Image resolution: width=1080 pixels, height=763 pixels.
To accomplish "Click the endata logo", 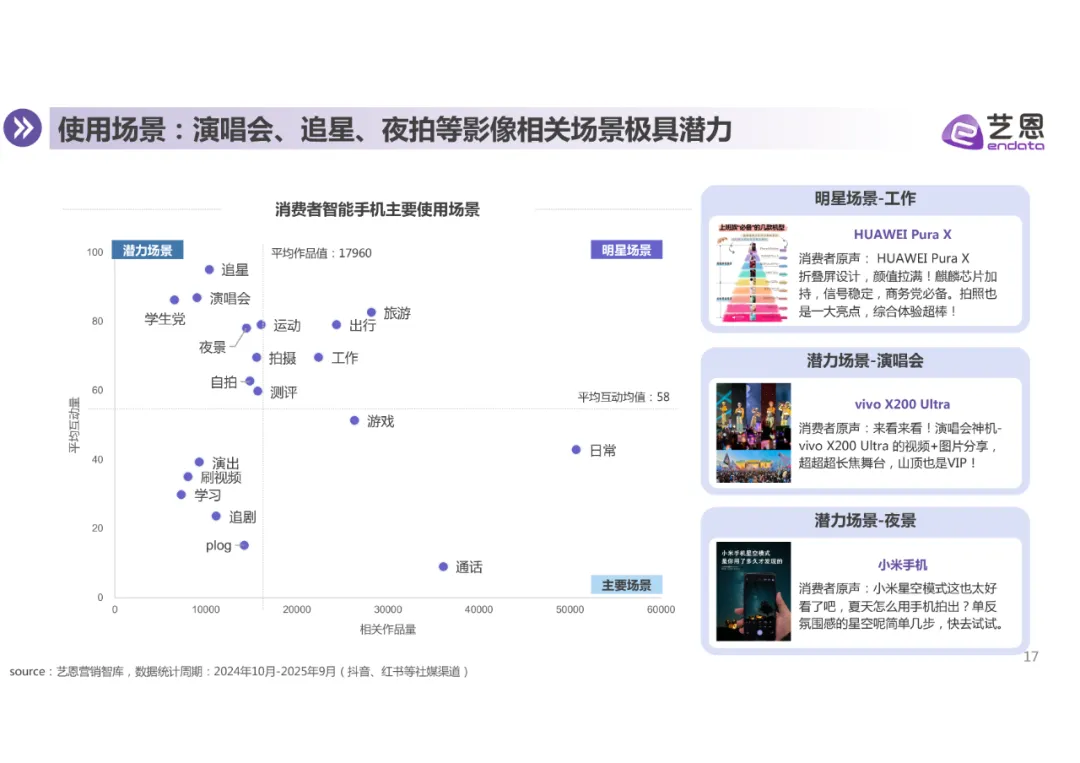I will pos(993,131).
